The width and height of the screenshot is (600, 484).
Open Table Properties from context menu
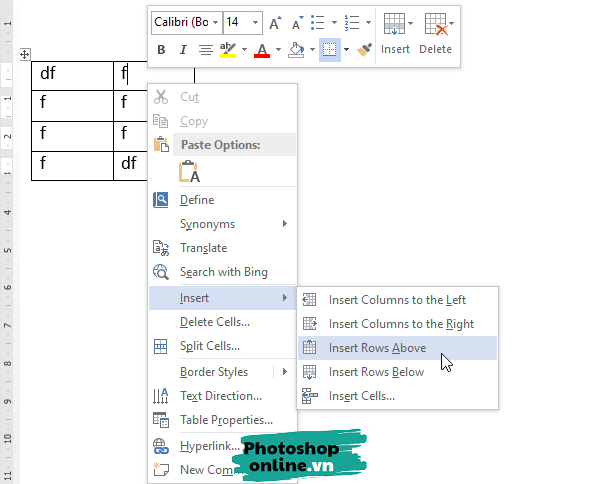(226, 420)
